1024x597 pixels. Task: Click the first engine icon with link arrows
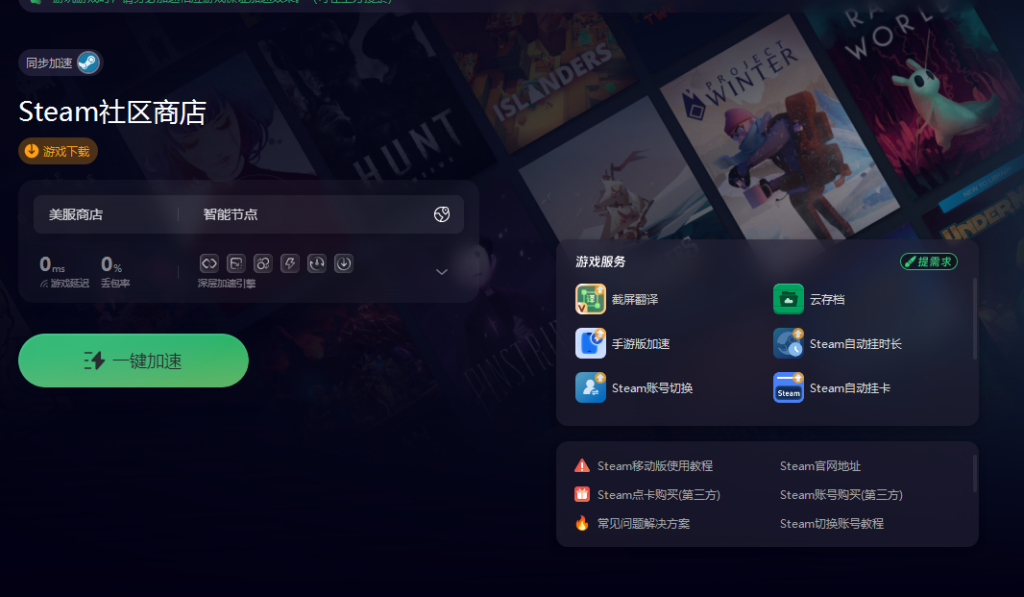point(209,263)
